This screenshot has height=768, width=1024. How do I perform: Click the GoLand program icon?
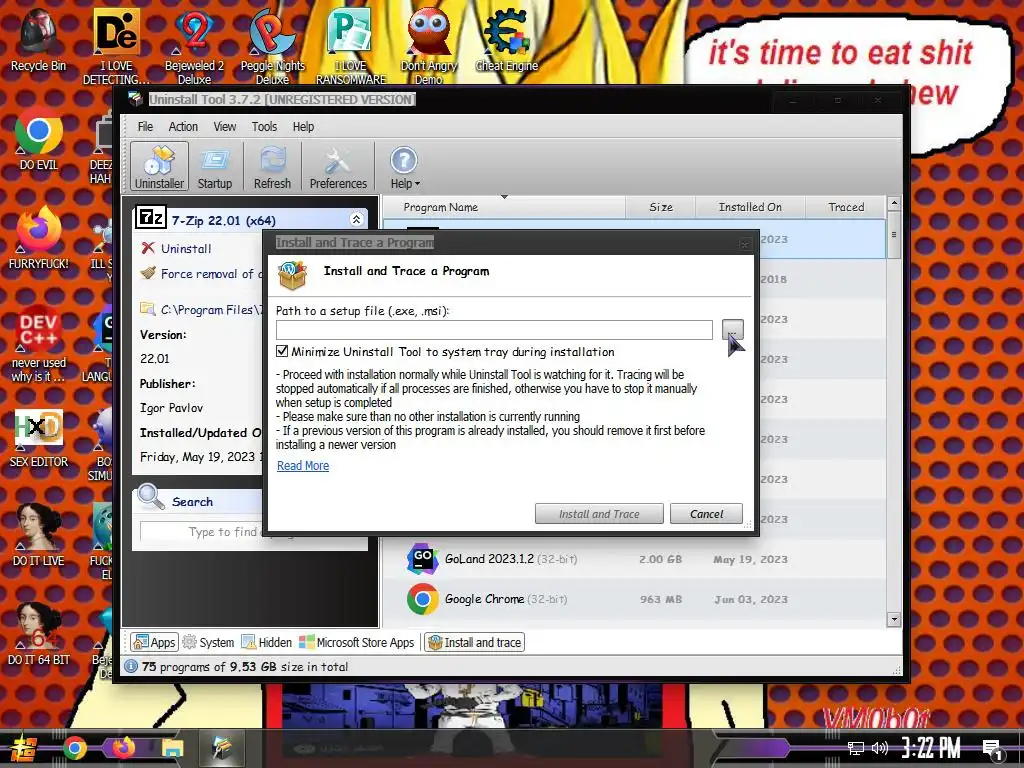(423, 559)
